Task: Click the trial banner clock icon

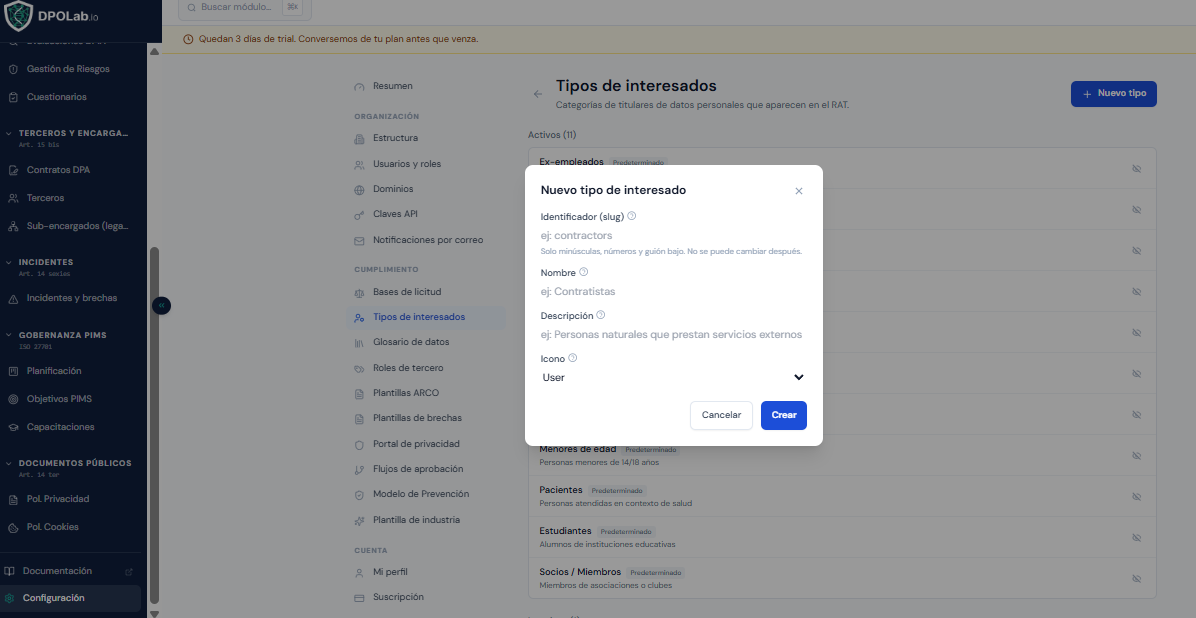Action: [x=188, y=39]
